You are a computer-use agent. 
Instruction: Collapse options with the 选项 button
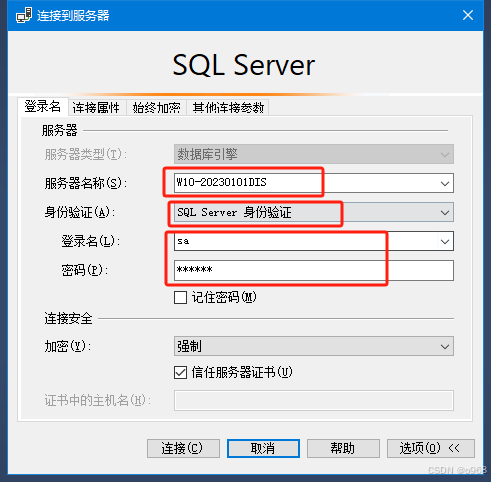pos(431,448)
